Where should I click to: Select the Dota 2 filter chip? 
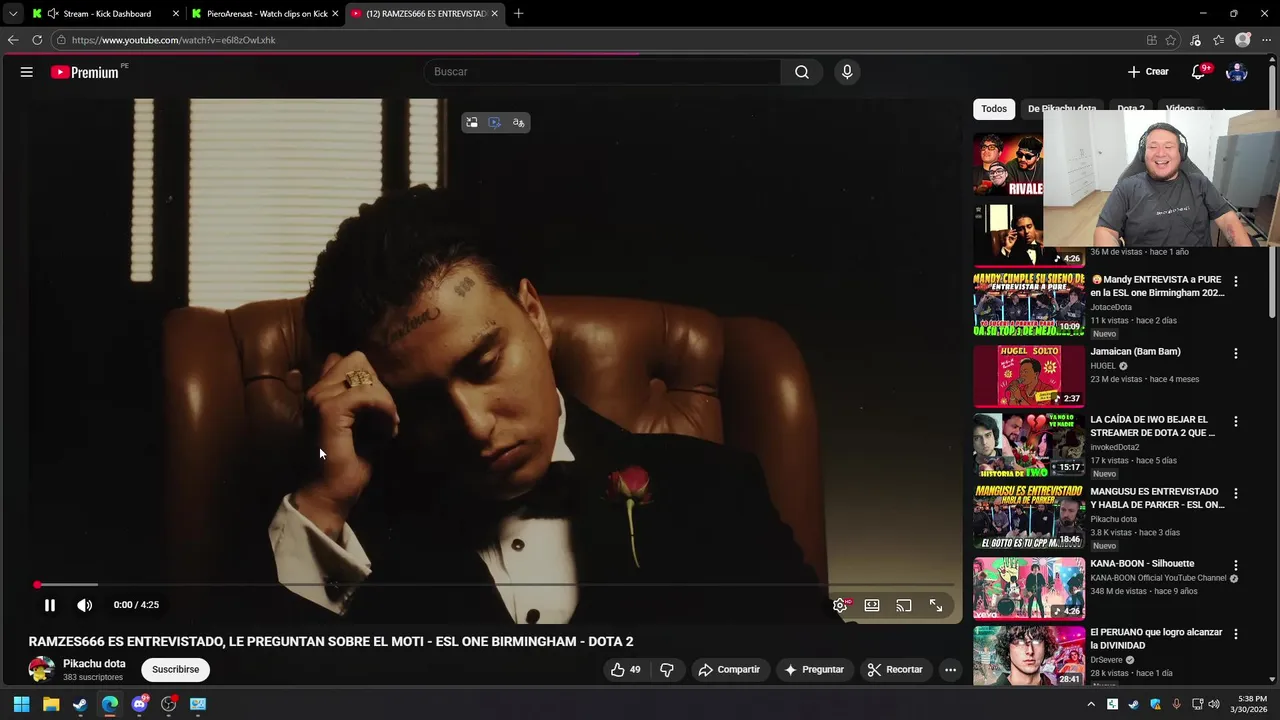[1131, 109]
